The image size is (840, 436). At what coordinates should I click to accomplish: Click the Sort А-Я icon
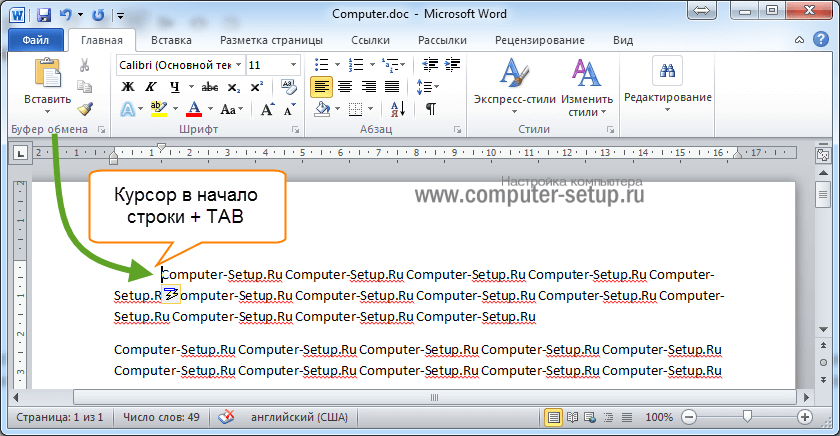pyautogui.click(x=398, y=108)
